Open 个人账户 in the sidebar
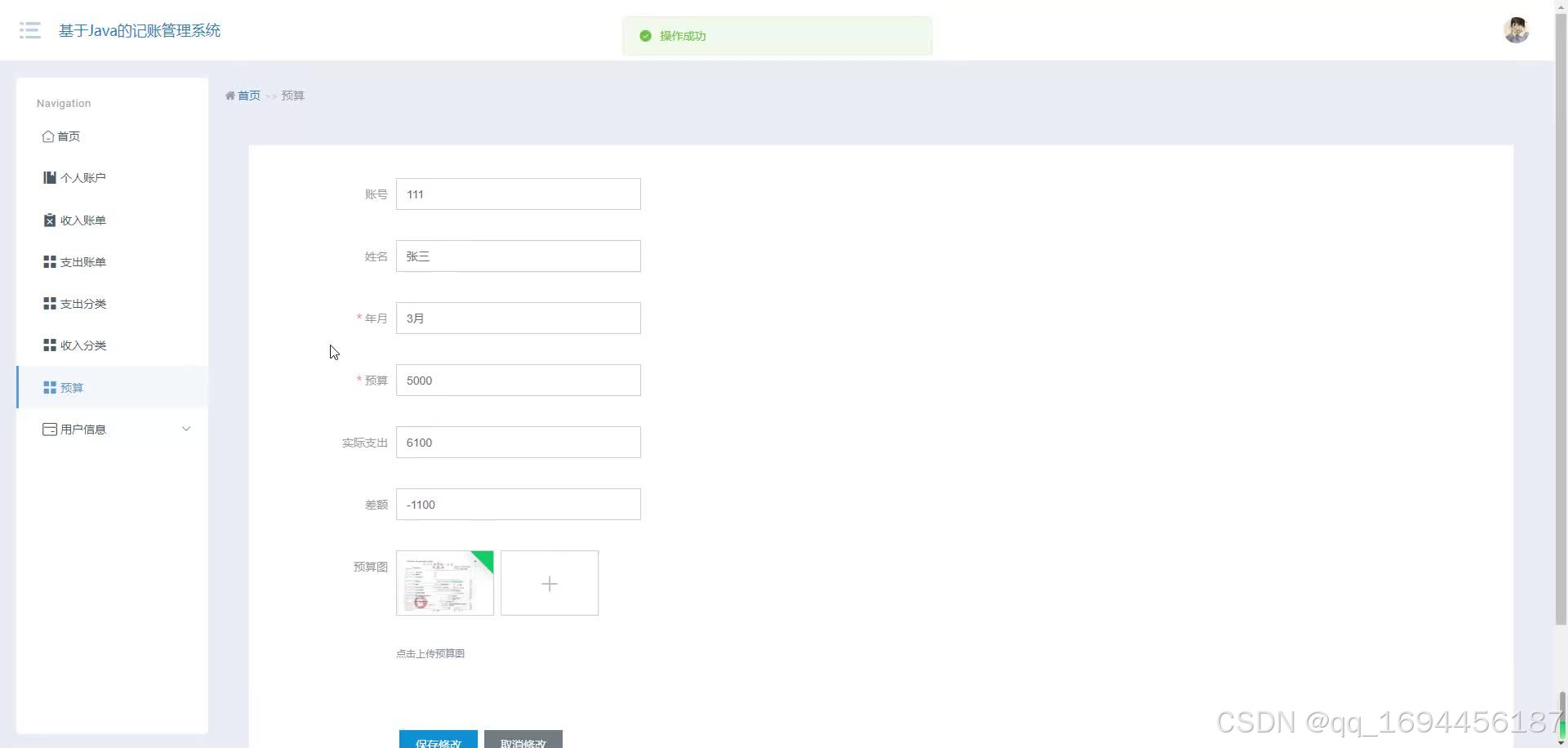Viewport: 1568px width, 748px height. [112, 178]
